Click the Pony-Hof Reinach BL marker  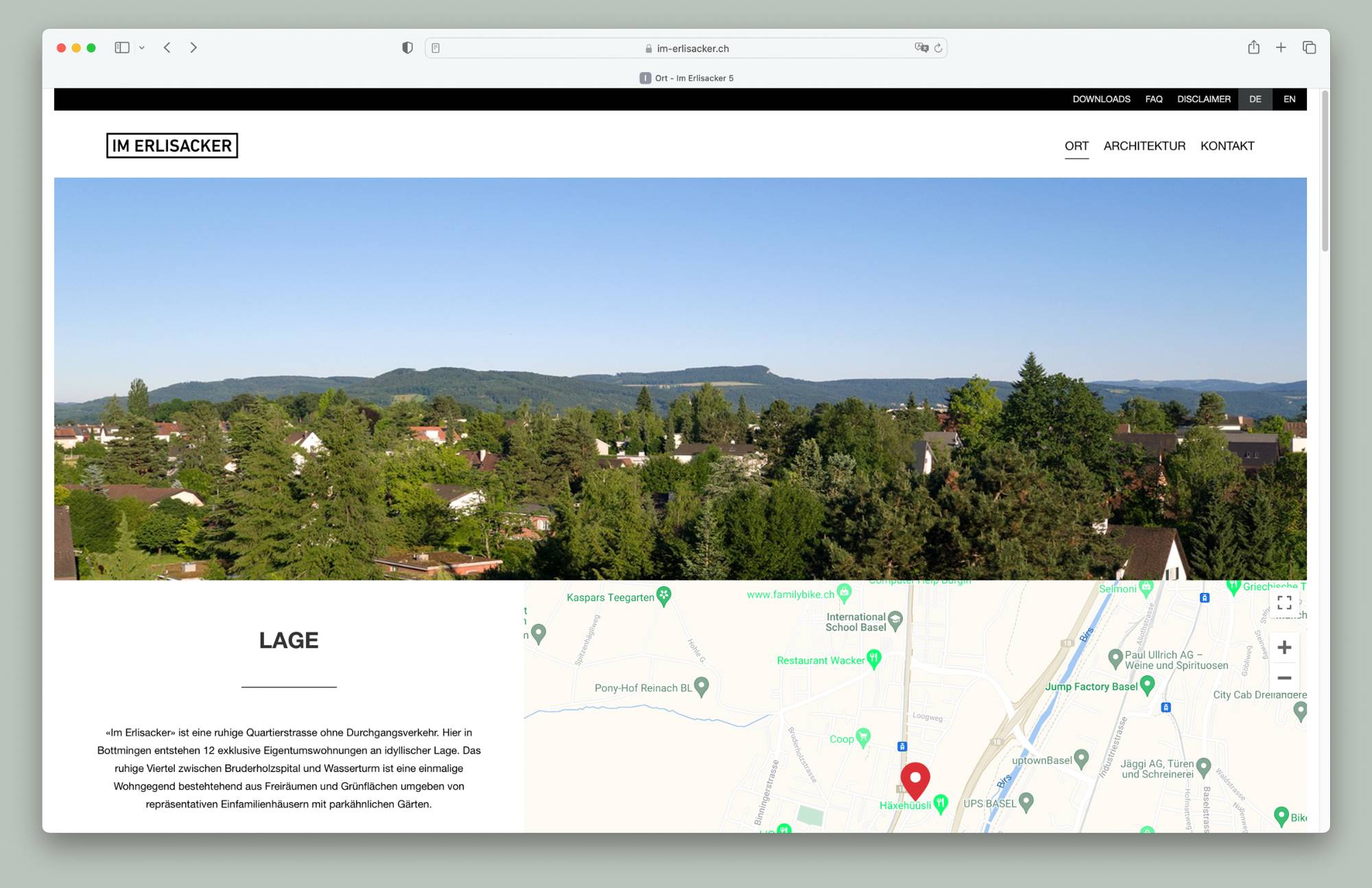pyautogui.click(x=701, y=686)
